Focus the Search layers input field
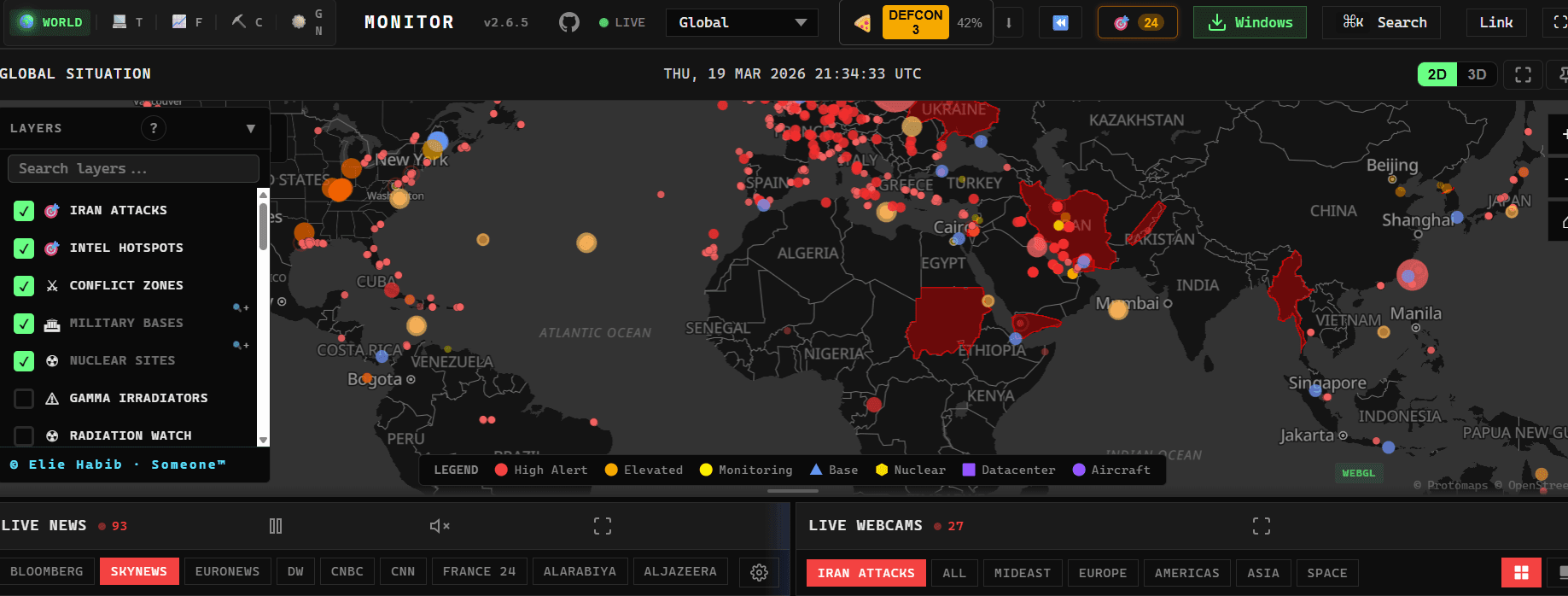1568x596 pixels. pyautogui.click(x=133, y=168)
